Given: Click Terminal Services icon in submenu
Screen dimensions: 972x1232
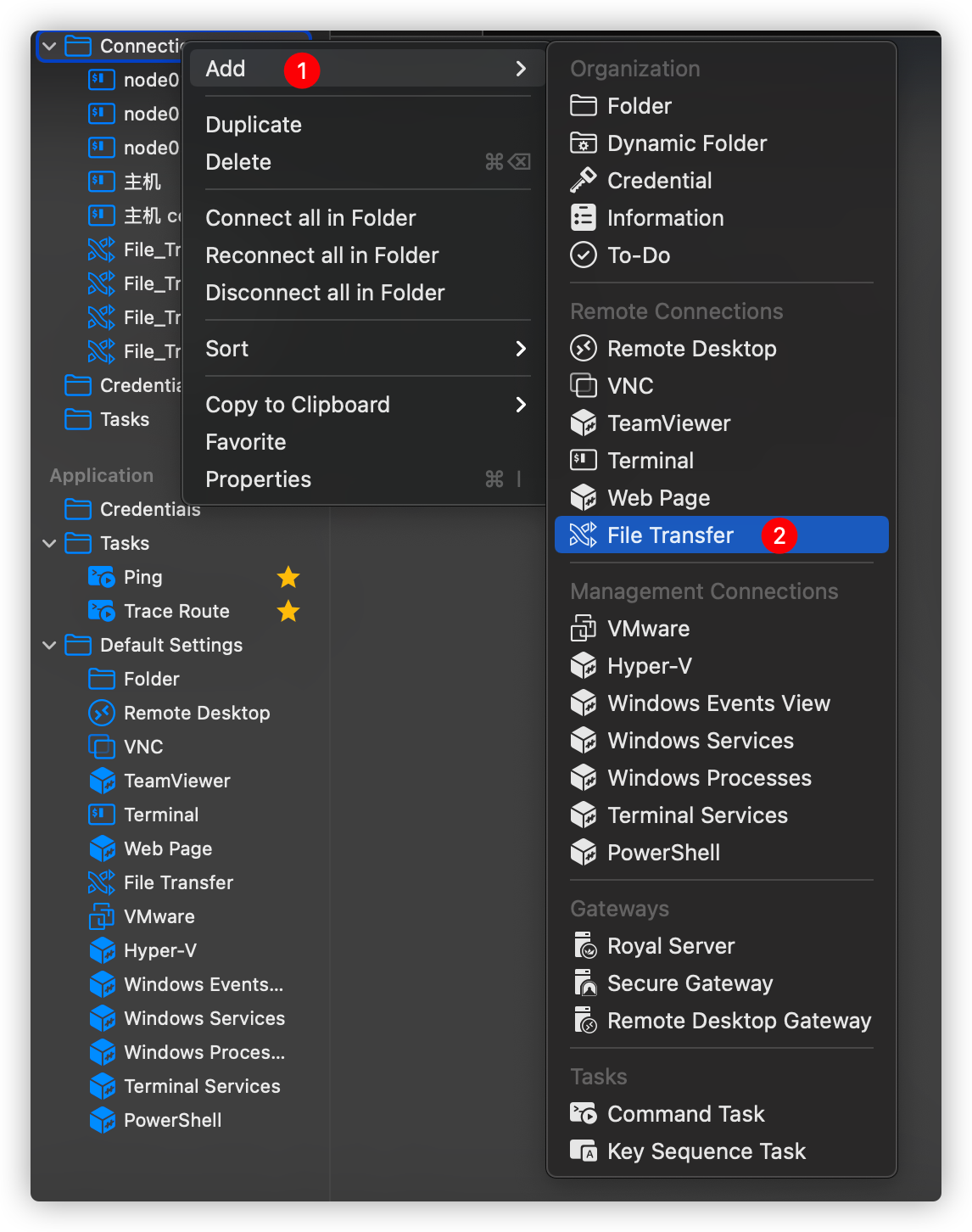Looking at the screenshot, I should pos(584,815).
